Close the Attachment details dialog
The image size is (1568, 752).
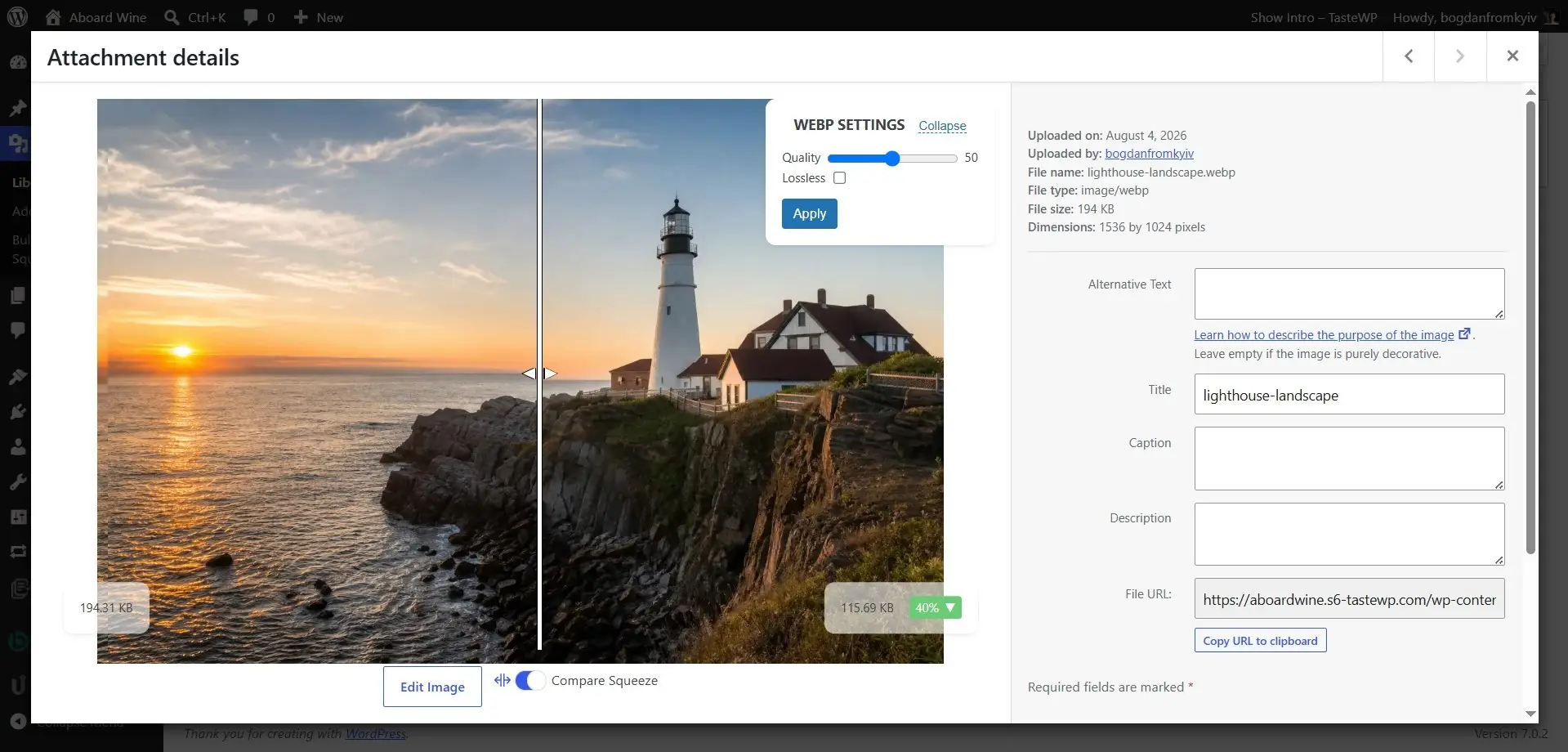pyautogui.click(x=1512, y=56)
